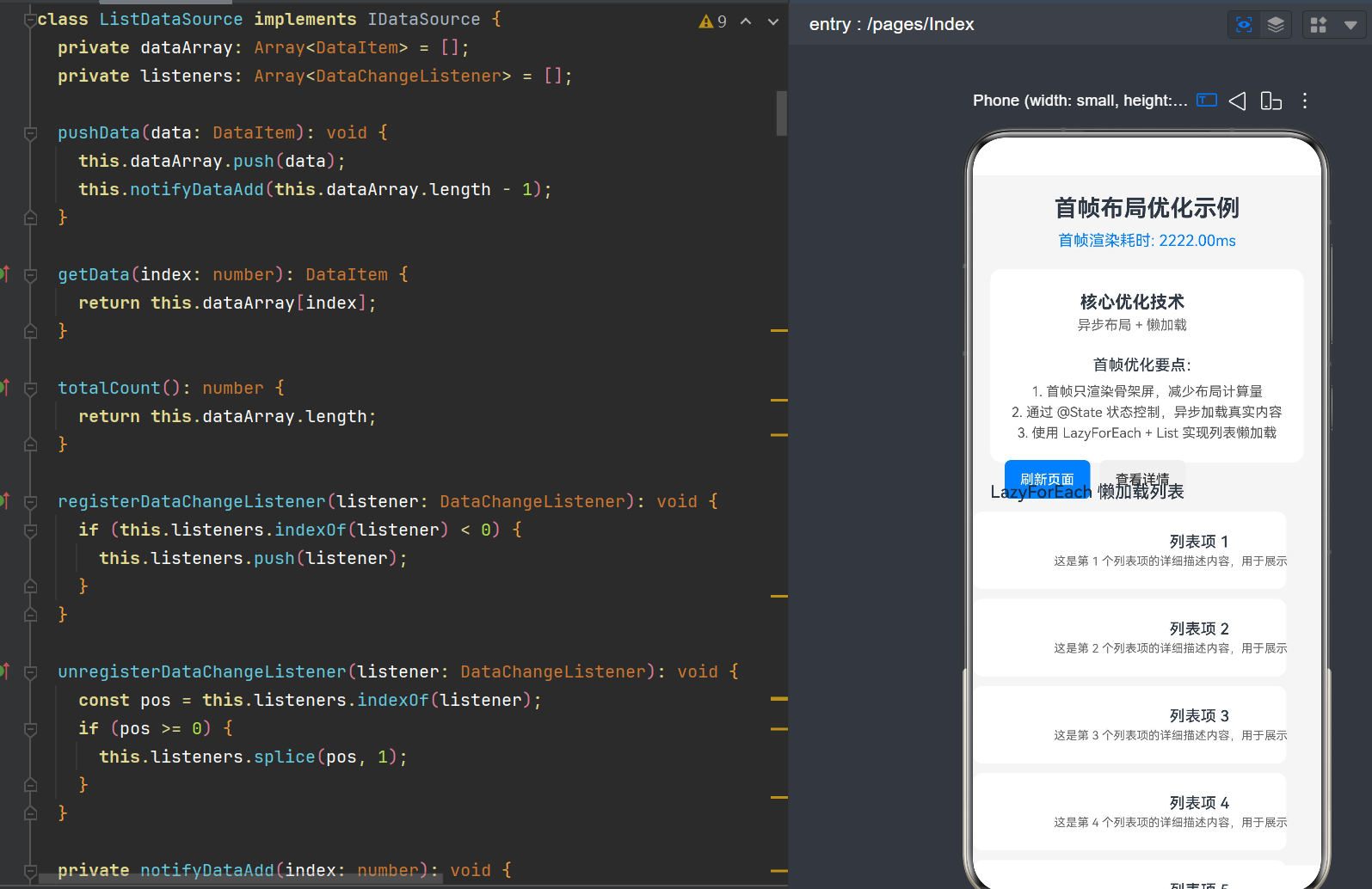
Task: Collapse the ListDataSource class fold marker
Action: (30, 20)
